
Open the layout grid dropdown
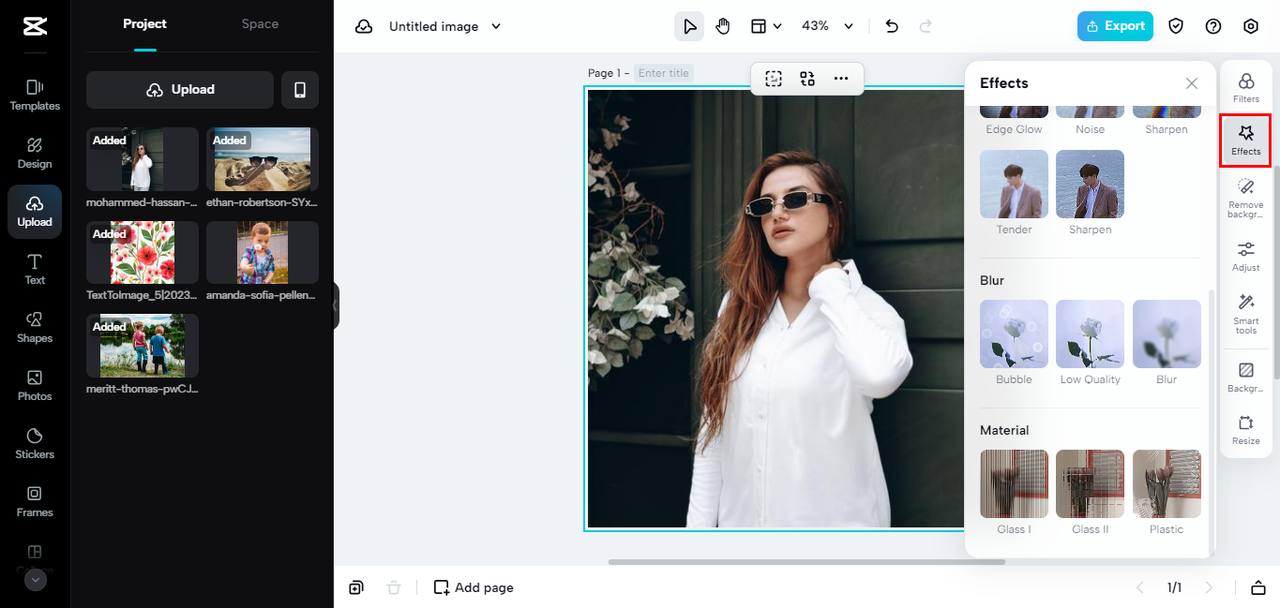tap(766, 26)
